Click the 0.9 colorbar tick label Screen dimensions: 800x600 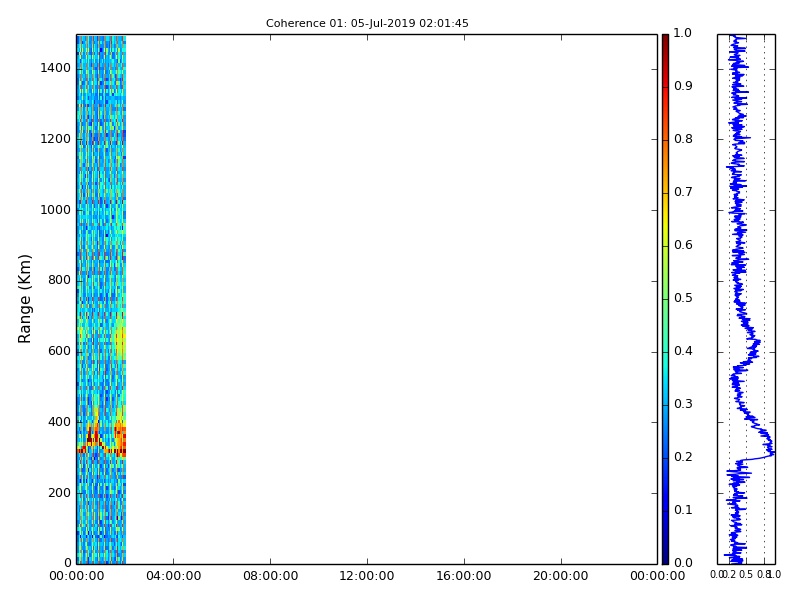tap(683, 86)
